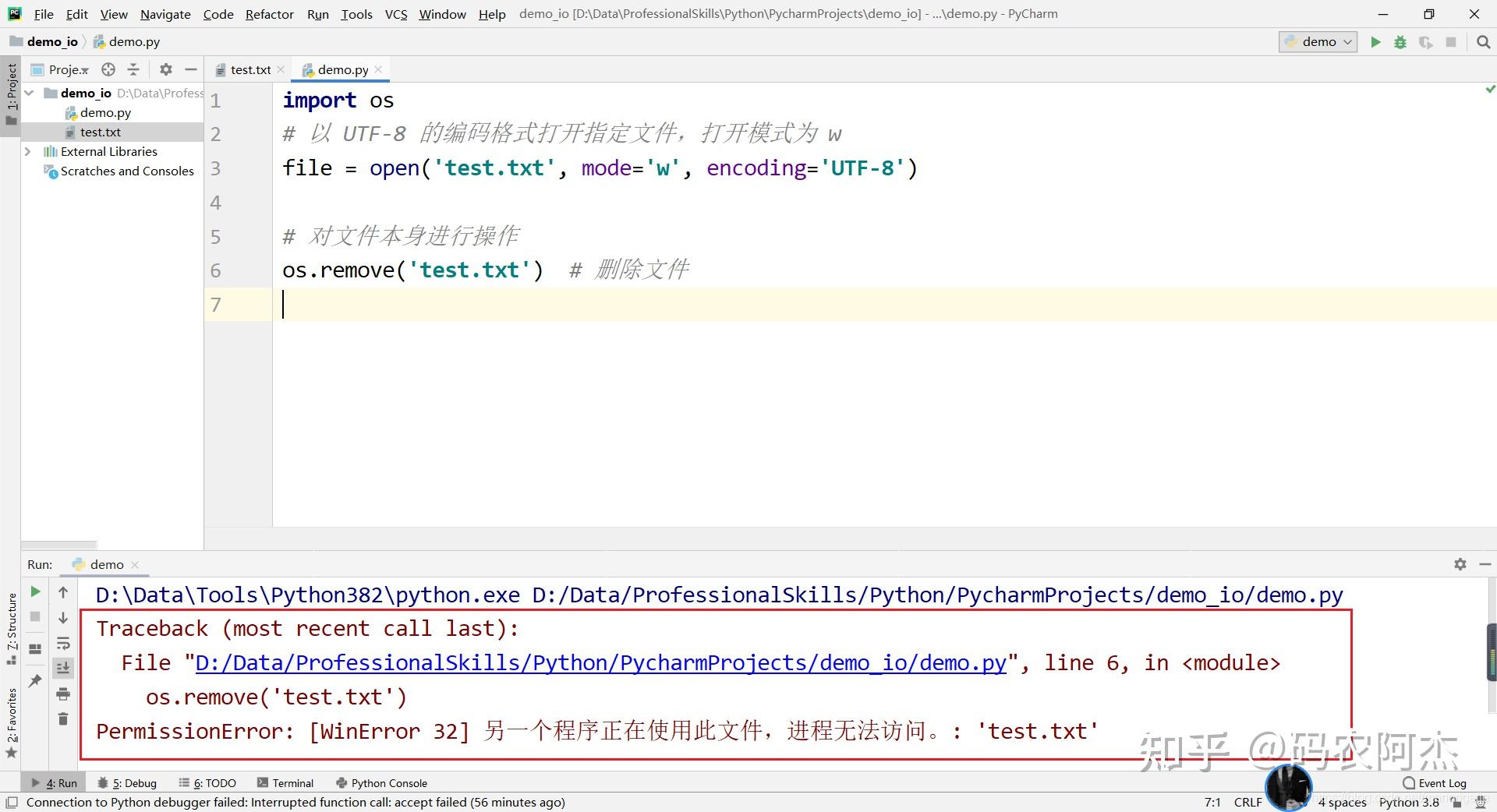Screen dimensions: 1497x812
Task: Open the Python 3.8 interpreter selector
Action: click(1409, 802)
